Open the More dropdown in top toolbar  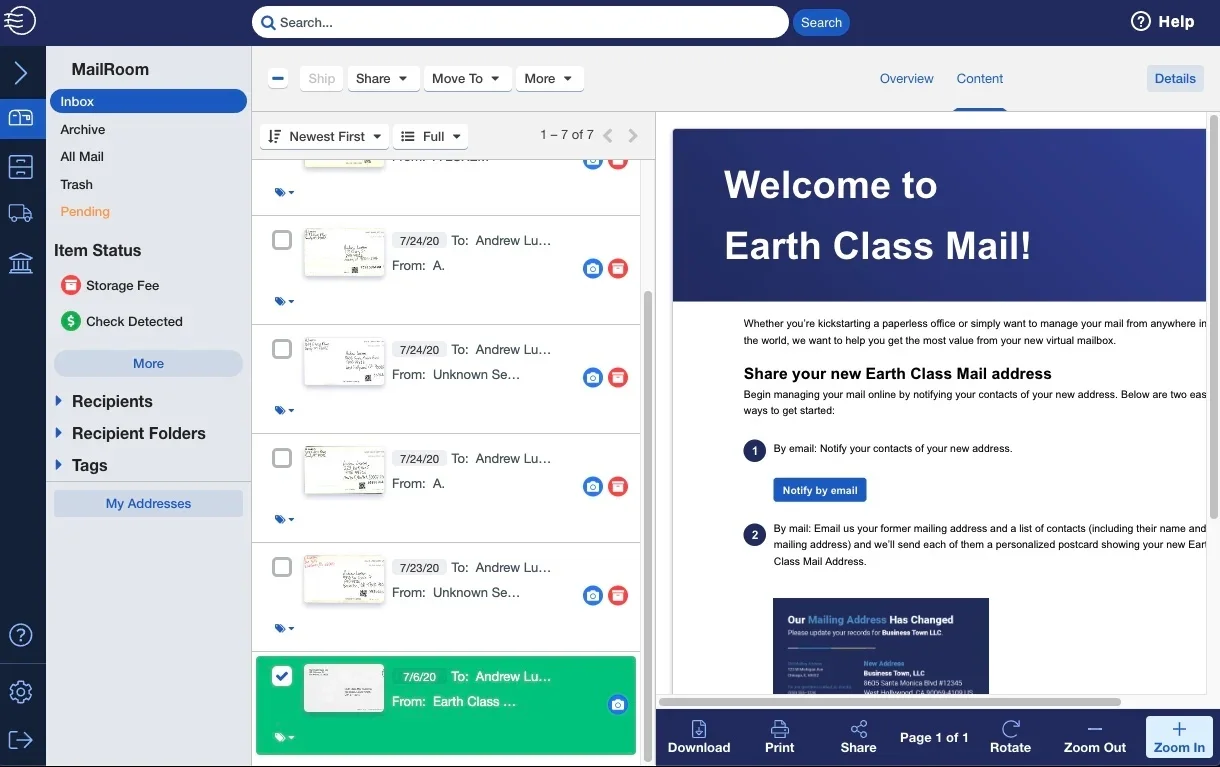coord(549,78)
